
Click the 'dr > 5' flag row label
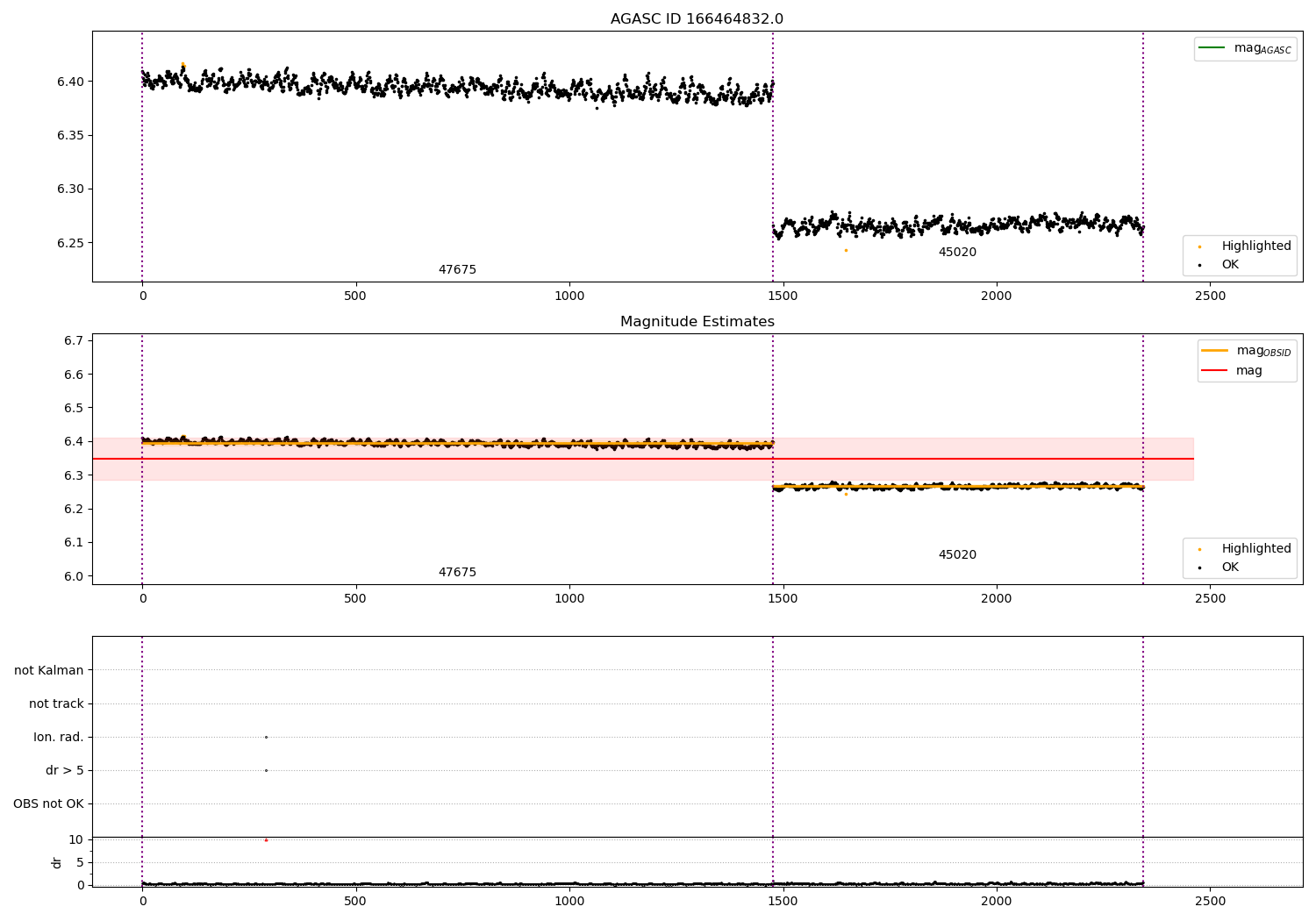65,770
